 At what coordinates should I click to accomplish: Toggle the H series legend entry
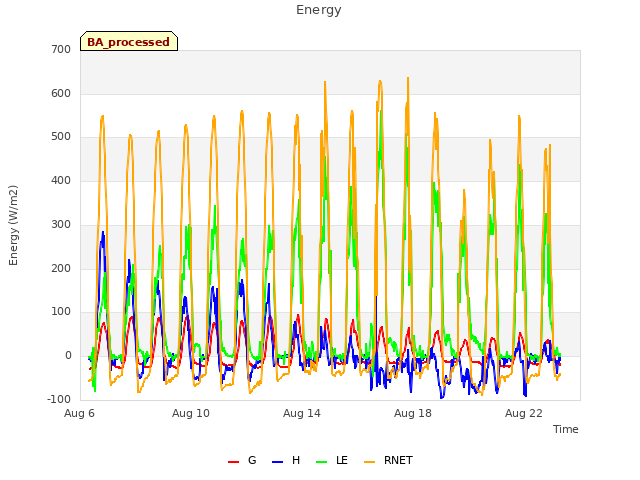pos(286,460)
